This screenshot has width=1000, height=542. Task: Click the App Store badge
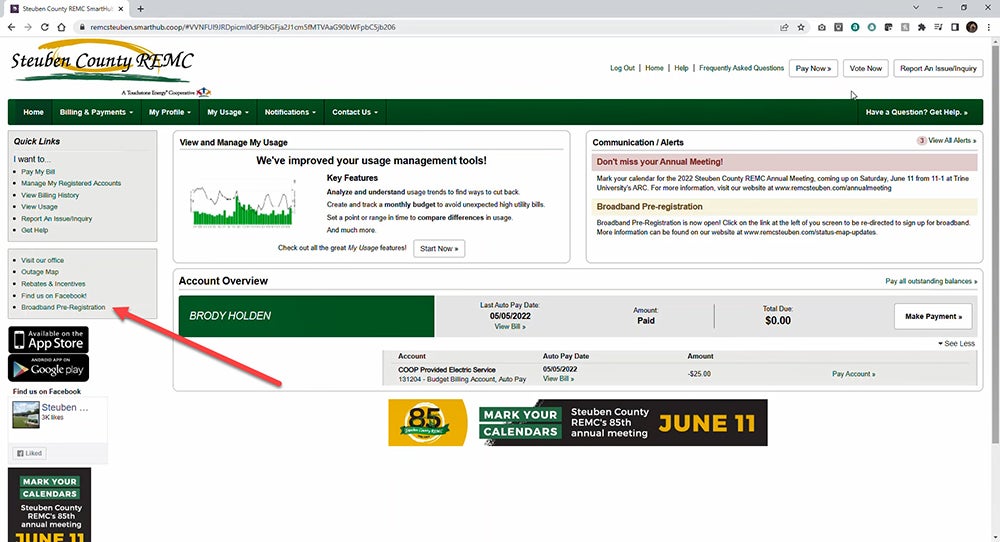click(48, 339)
